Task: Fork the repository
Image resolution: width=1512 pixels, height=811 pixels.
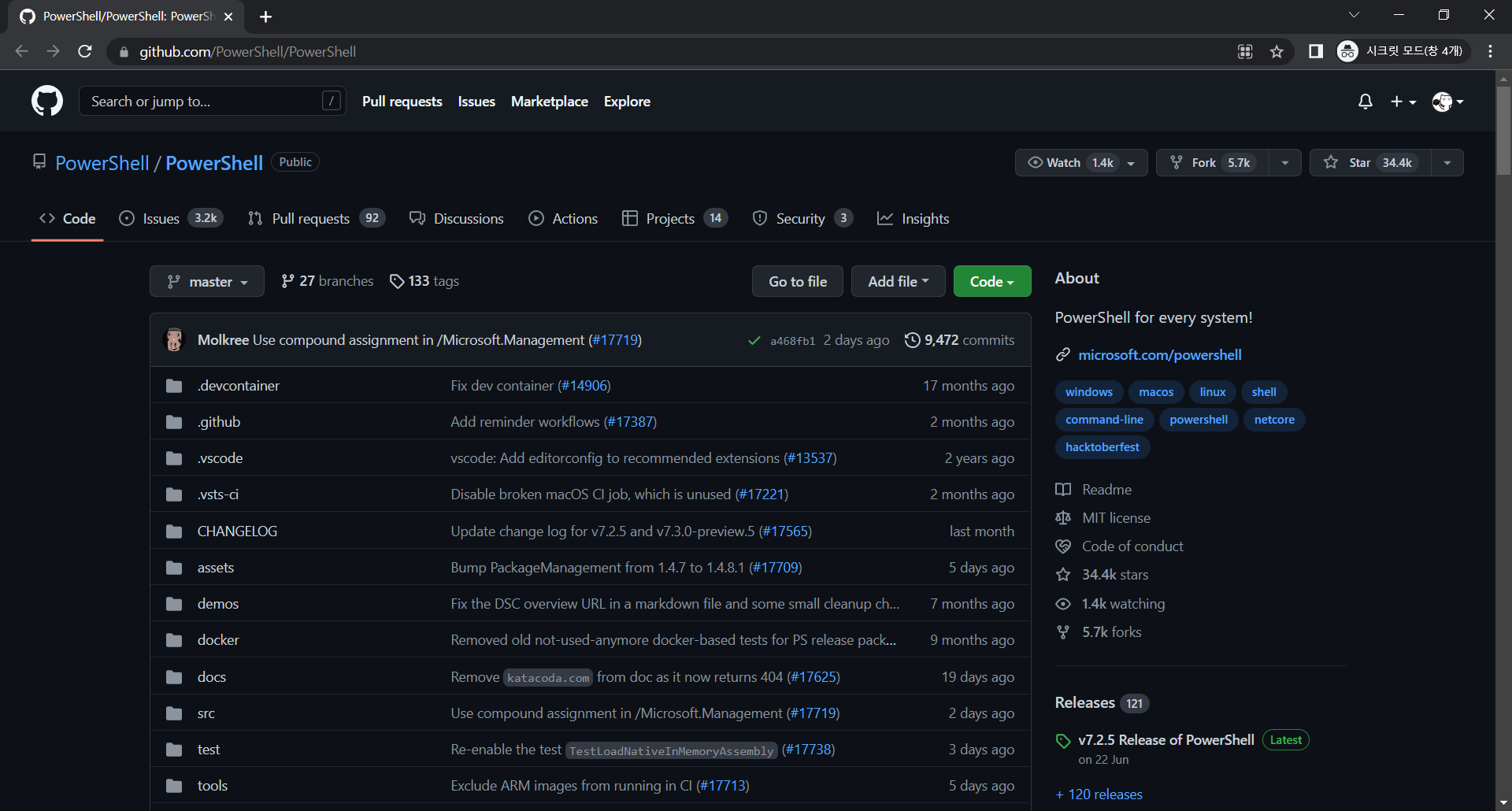Action: [x=1212, y=163]
